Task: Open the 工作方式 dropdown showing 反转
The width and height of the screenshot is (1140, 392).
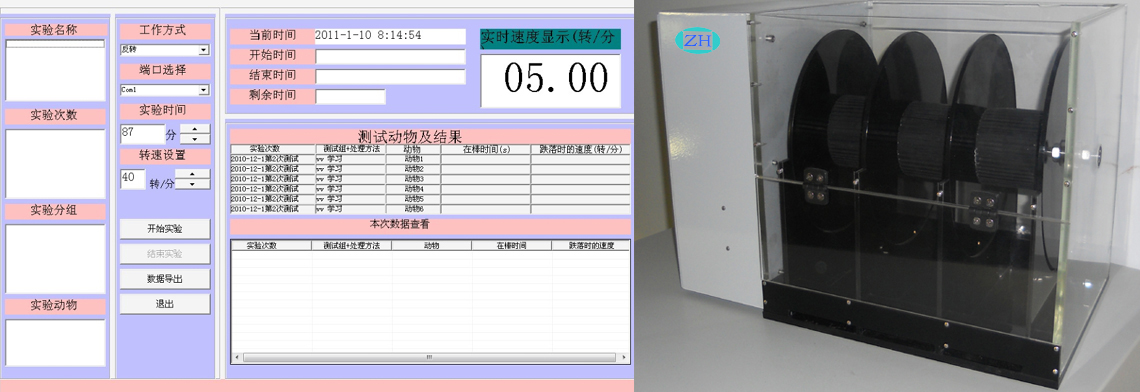Action: tap(165, 50)
